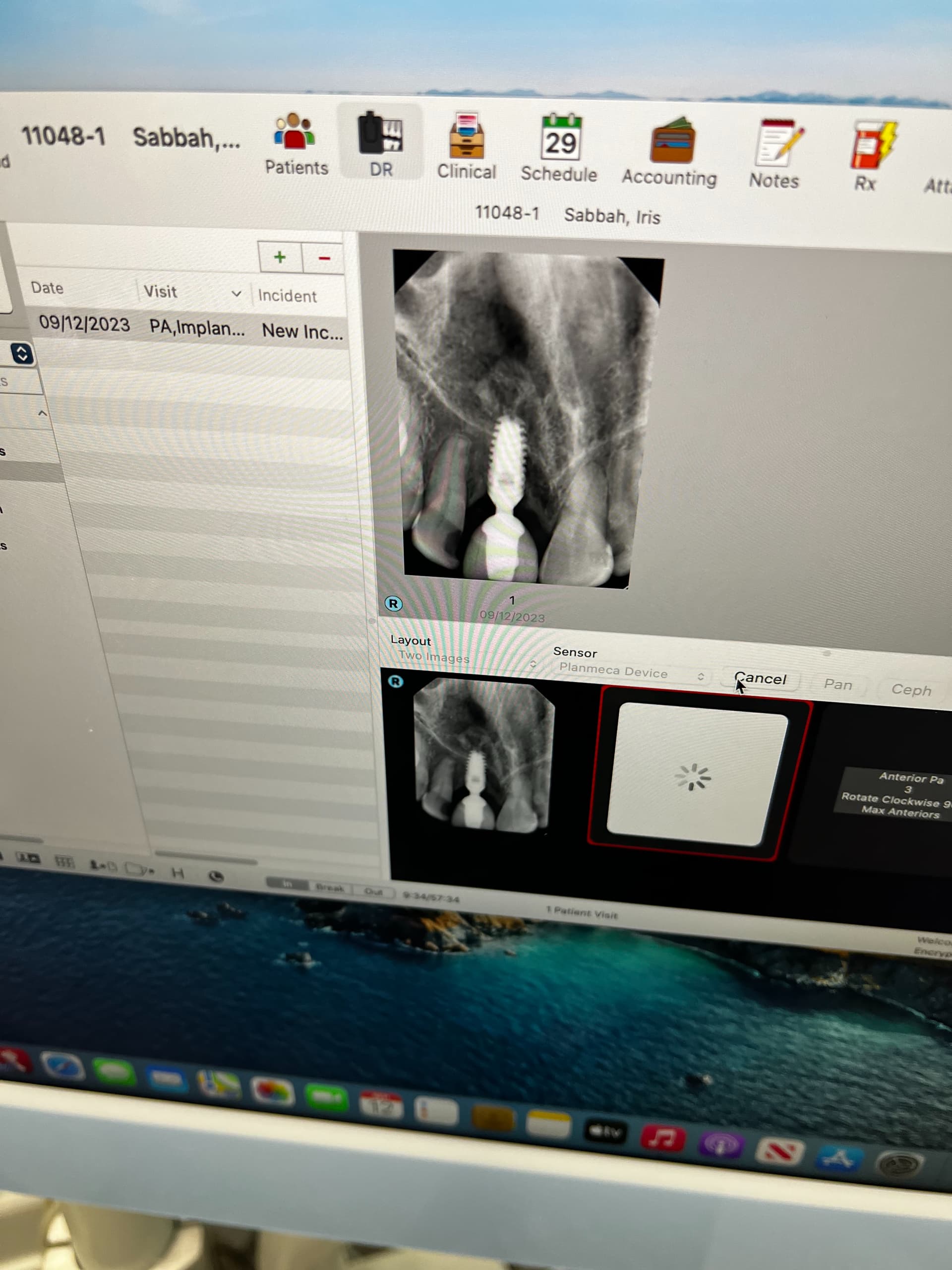Cancel the image acquisition
The width and height of the screenshot is (952, 1270).
(760, 679)
